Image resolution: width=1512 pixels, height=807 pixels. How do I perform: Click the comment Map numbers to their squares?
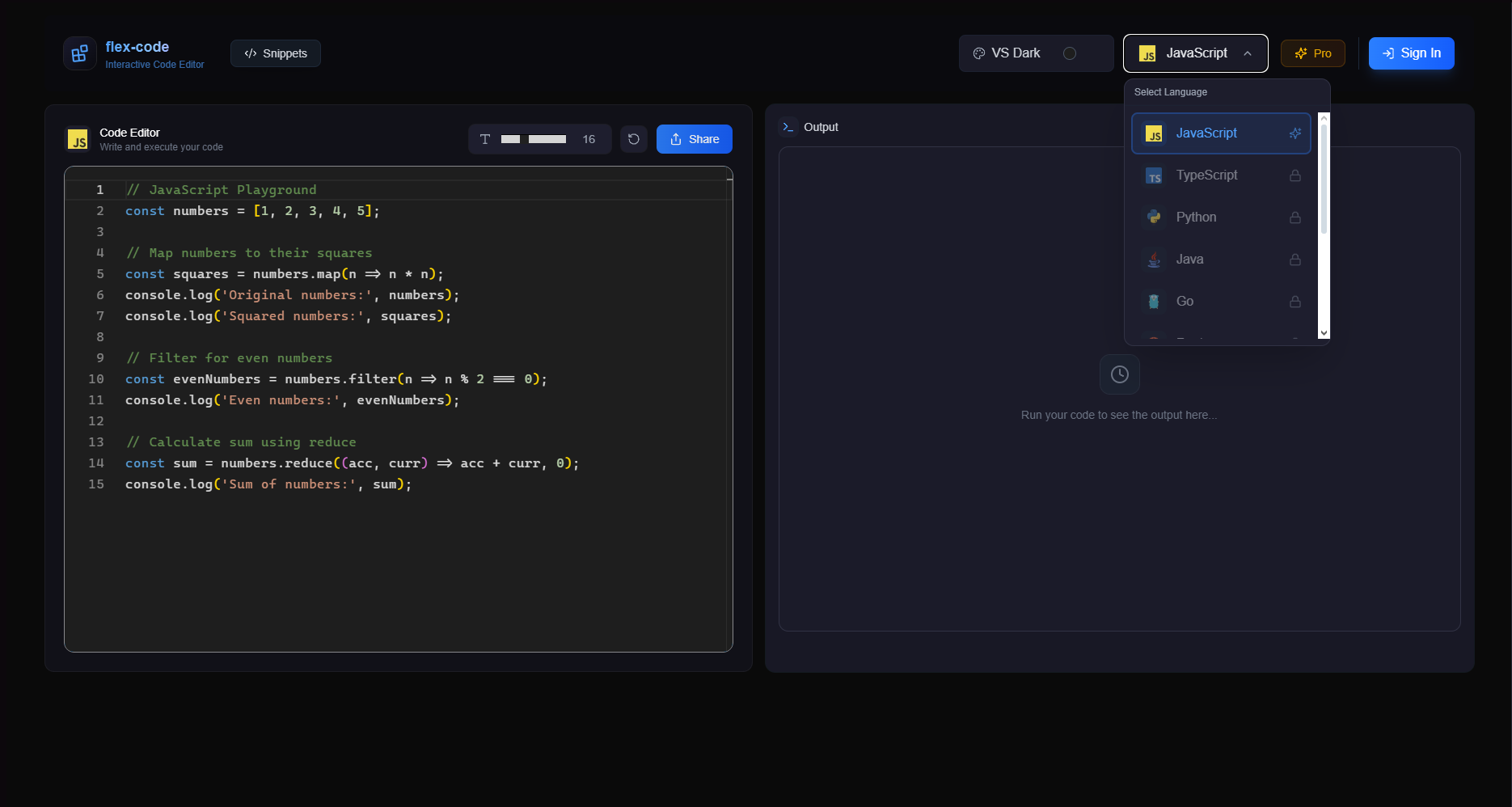point(249,253)
